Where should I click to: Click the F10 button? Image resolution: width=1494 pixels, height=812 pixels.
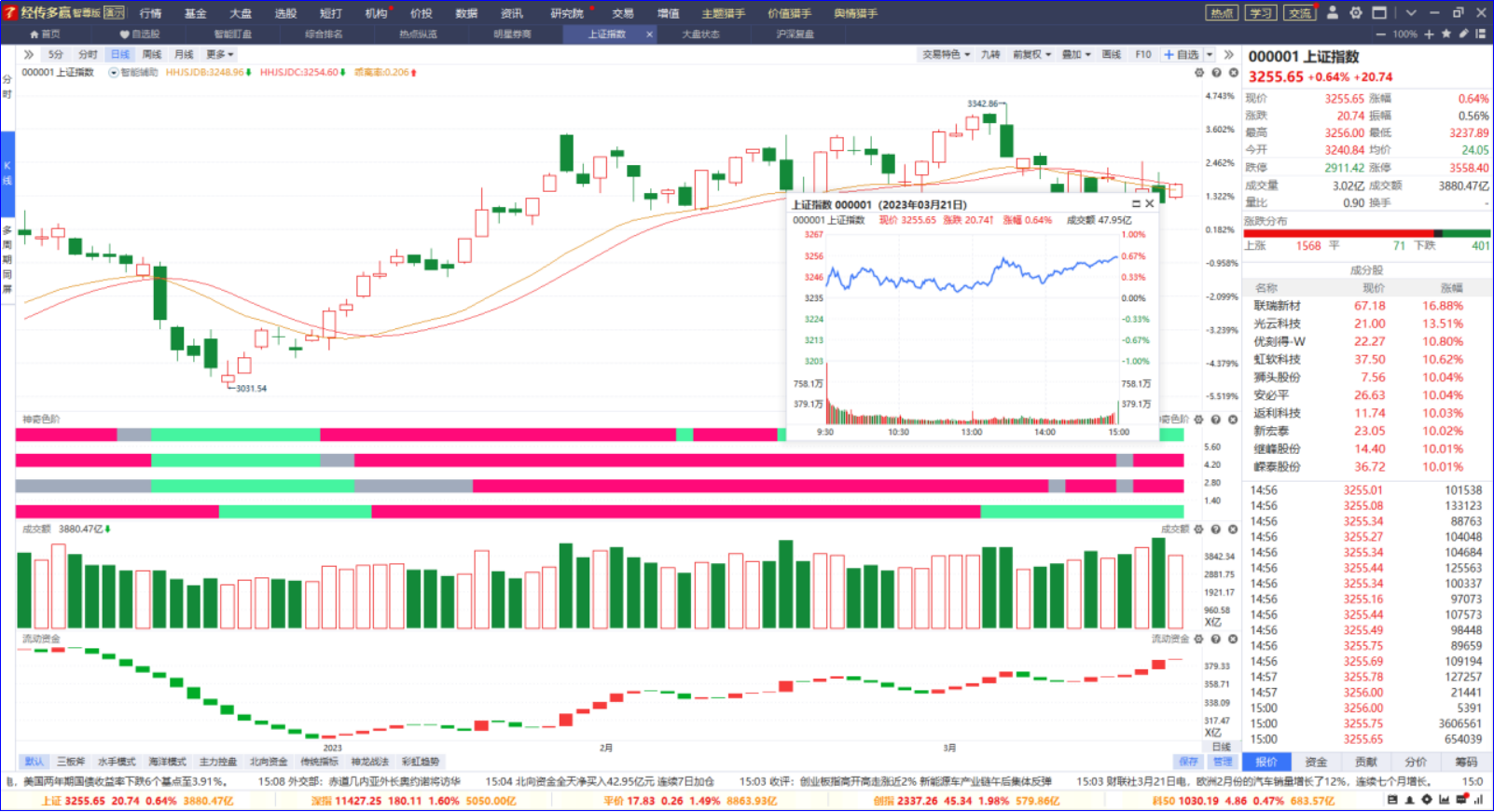[1143, 55]
